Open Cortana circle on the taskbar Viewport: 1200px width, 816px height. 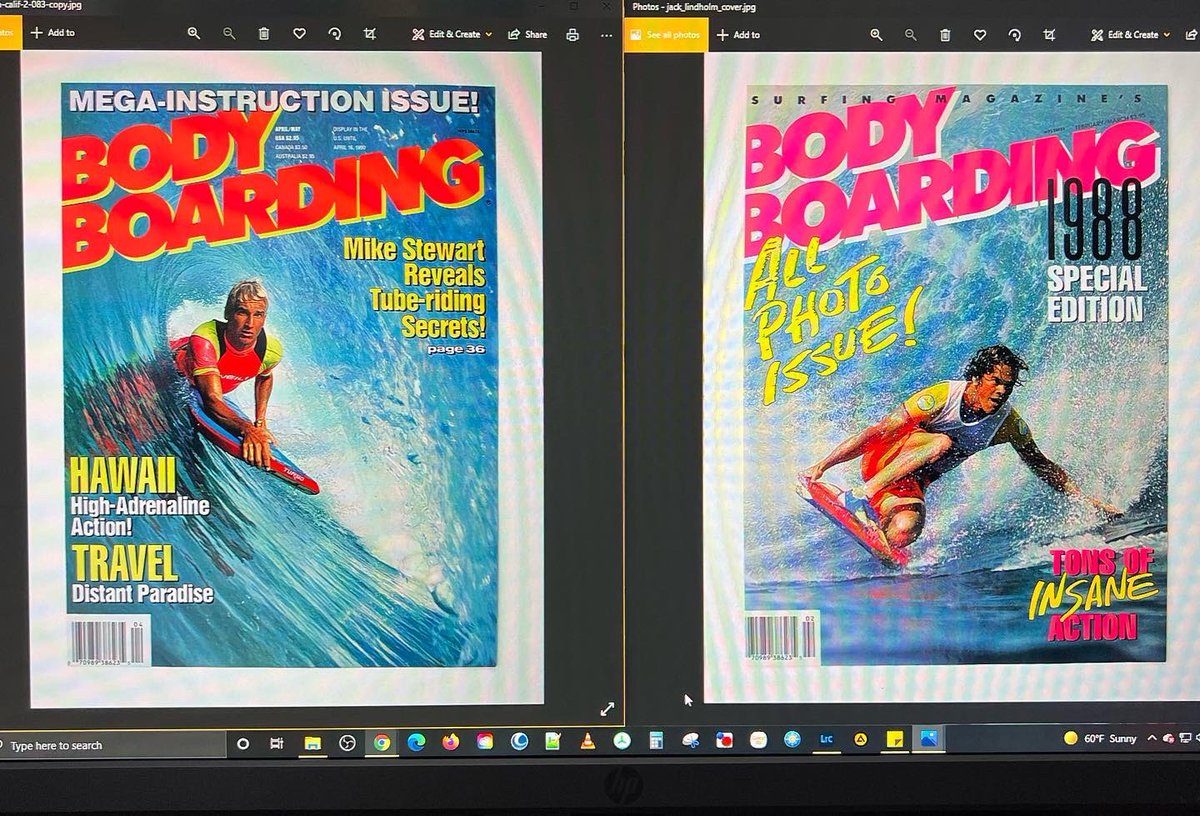coord(243,744)
